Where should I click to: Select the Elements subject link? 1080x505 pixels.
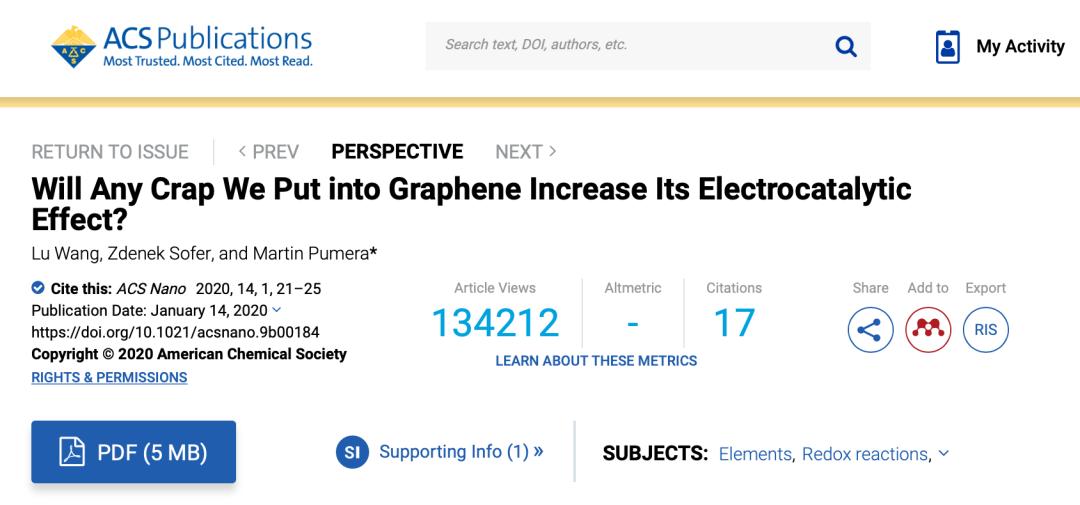757,454
